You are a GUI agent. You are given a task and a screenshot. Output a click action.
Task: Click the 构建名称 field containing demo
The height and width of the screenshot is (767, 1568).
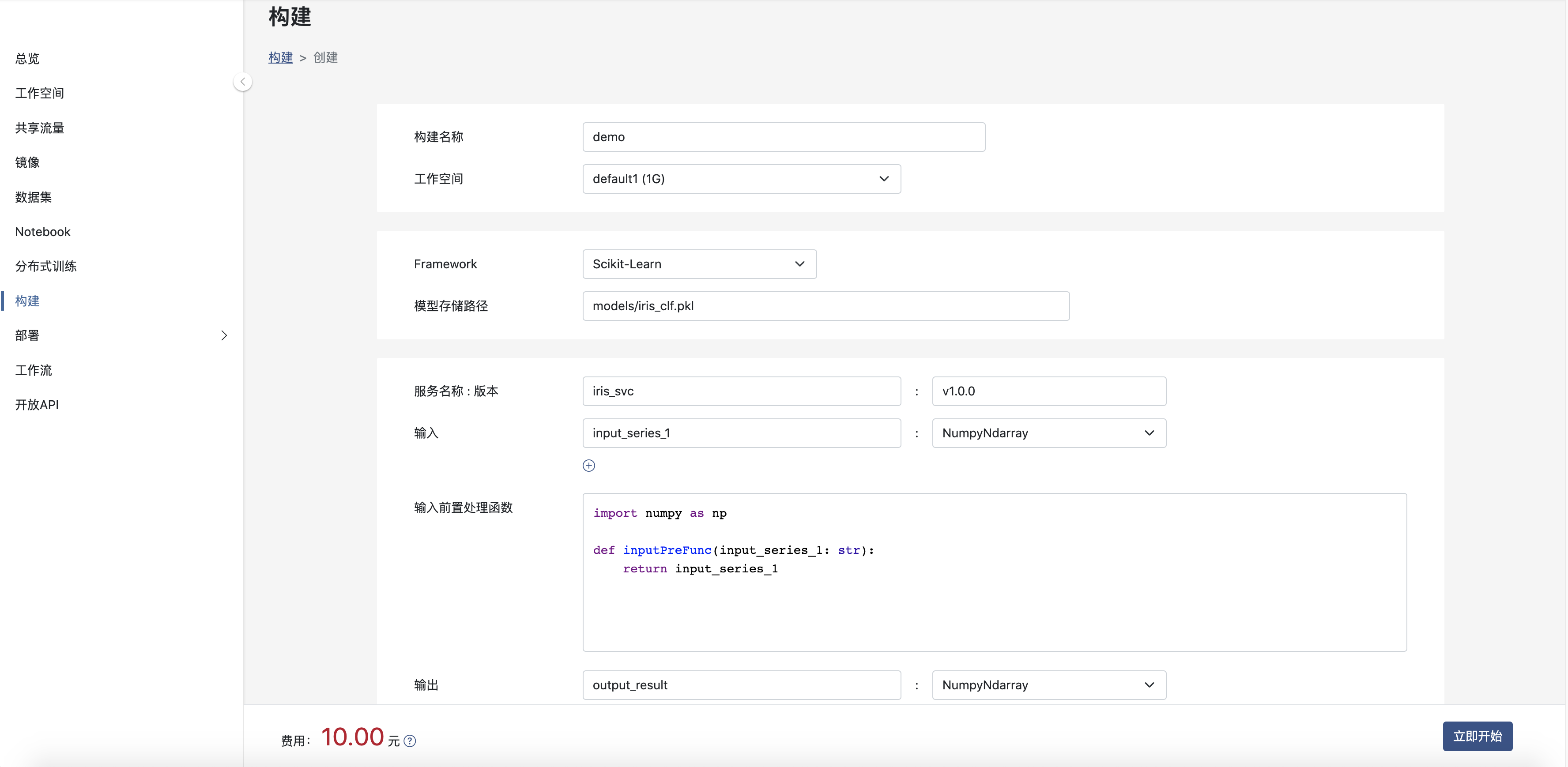(x=784, y=137)
